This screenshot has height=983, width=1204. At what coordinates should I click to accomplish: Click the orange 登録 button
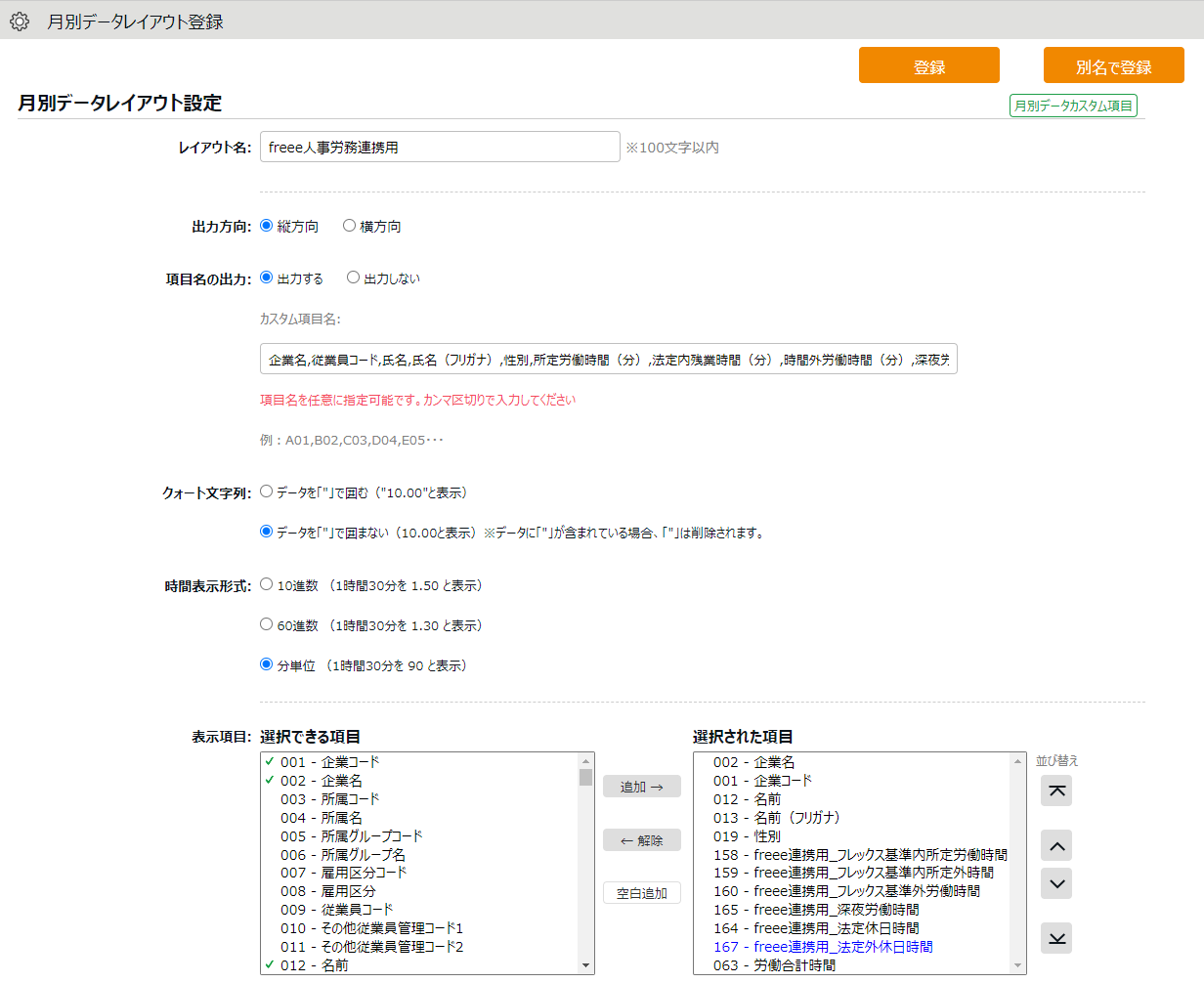coord(928,65)
